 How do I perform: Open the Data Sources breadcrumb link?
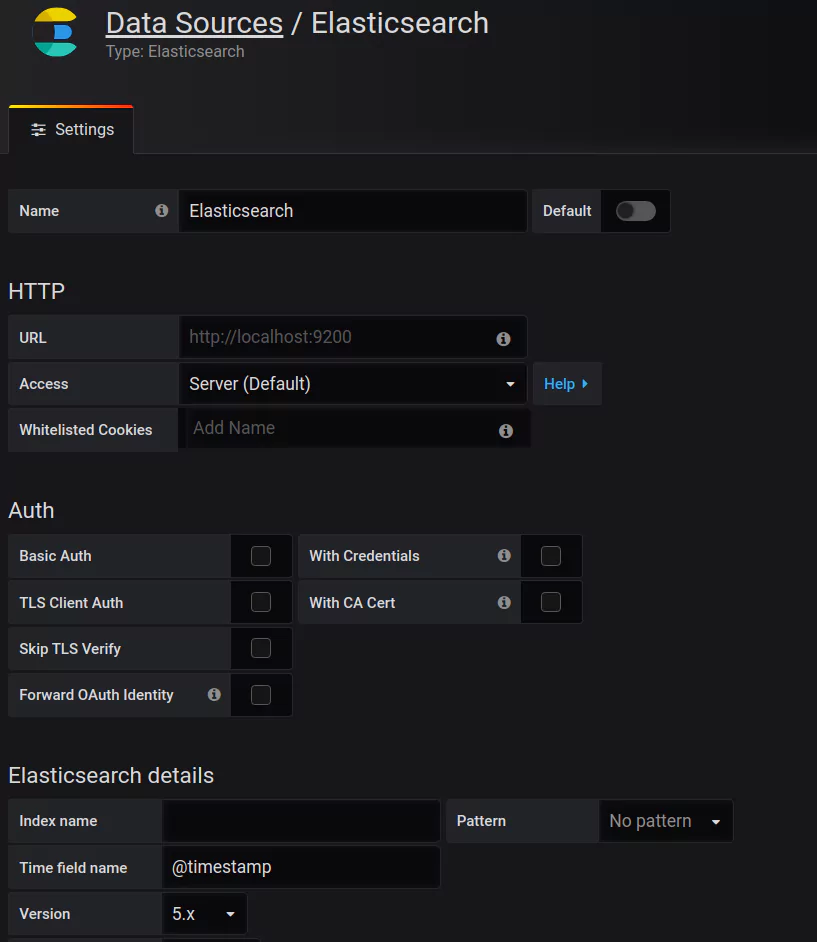(194, 23)
